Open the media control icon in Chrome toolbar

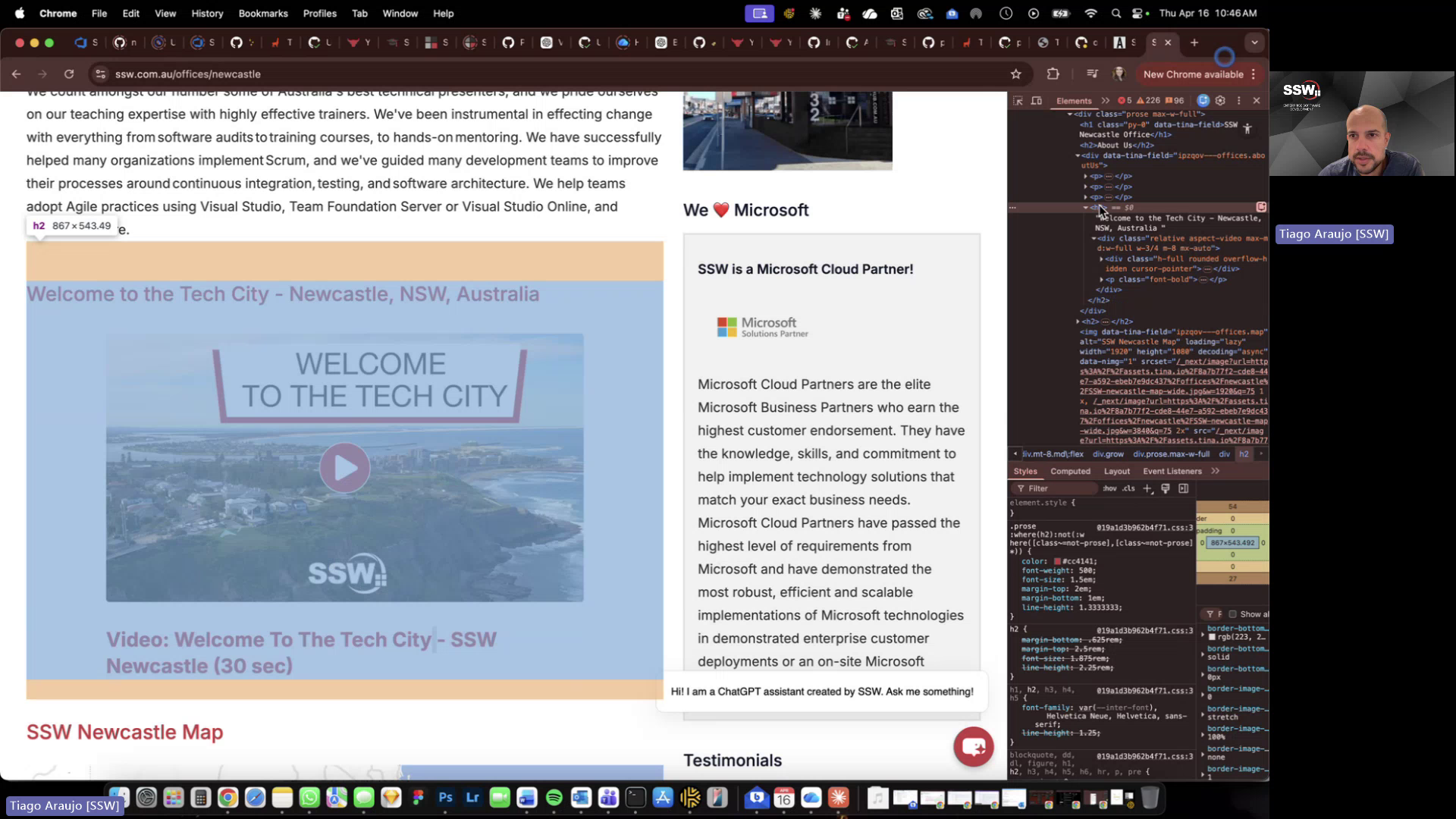tap(1092, 74)
